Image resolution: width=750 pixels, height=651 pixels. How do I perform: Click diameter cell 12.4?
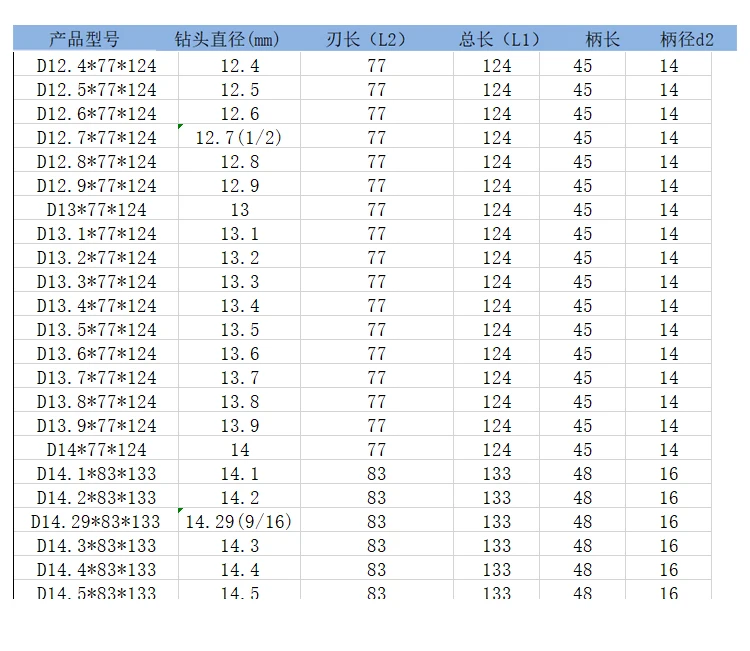(x=239, y=66)
